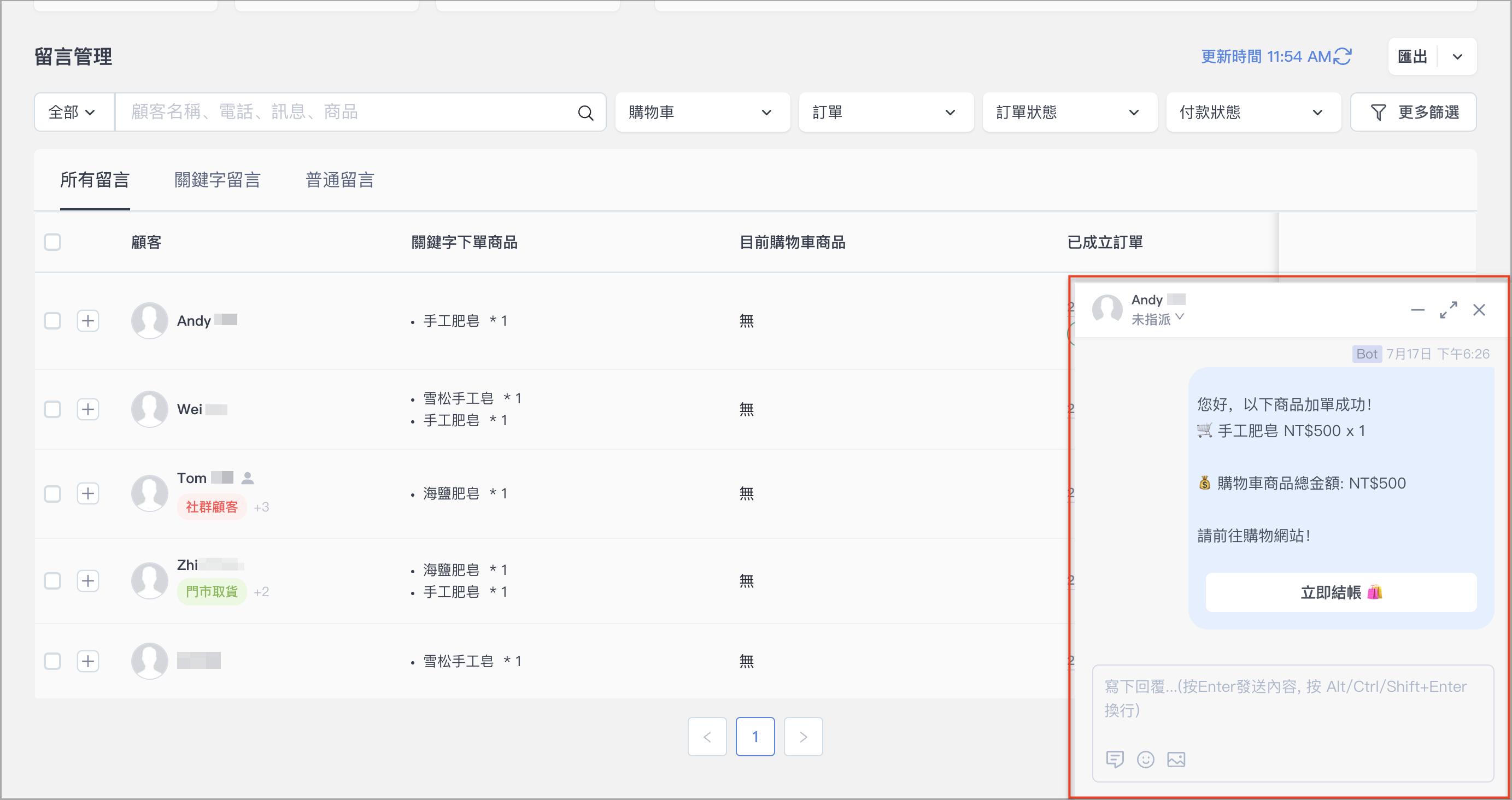Expand the Andy chat panel to fullscreen
The height and width of the screenshot is (800, 1512).
click(x=1448, y=310)
